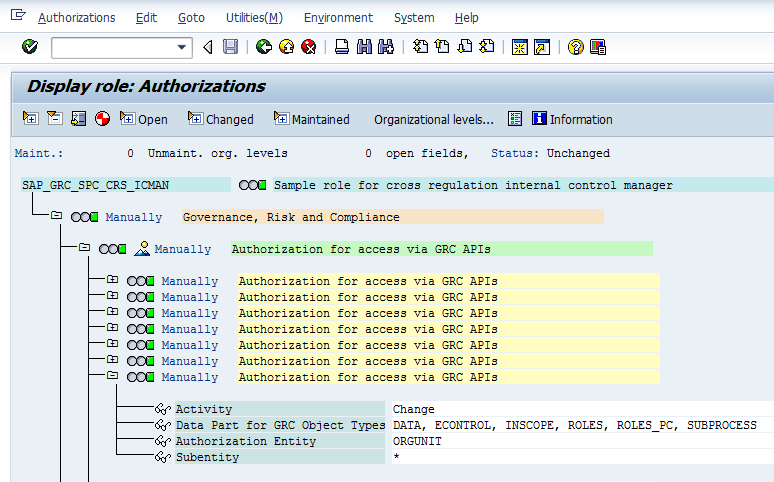Click the selection criteria icon beside Collapse
This screenshot has width=774, height=482.
click(x=78, y=119)
